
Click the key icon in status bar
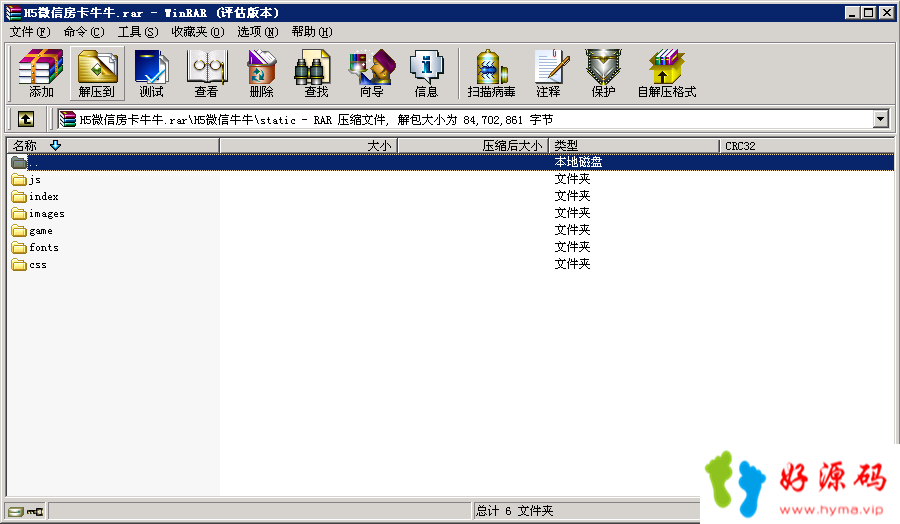coord(35,511)
